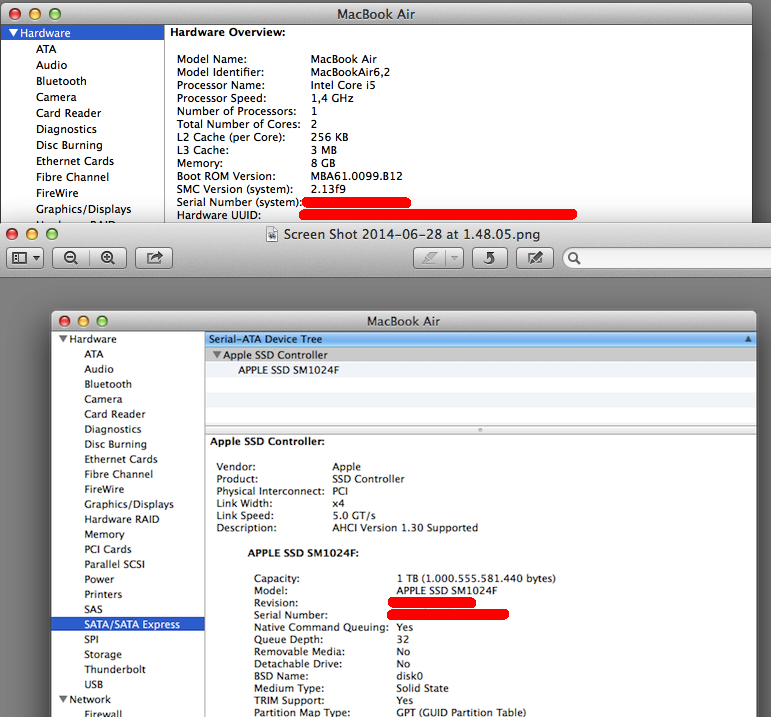This screenshot has height=717, width=771.
Task: Select PCI Cards in the lower sidebar
Action: (108, 549)
